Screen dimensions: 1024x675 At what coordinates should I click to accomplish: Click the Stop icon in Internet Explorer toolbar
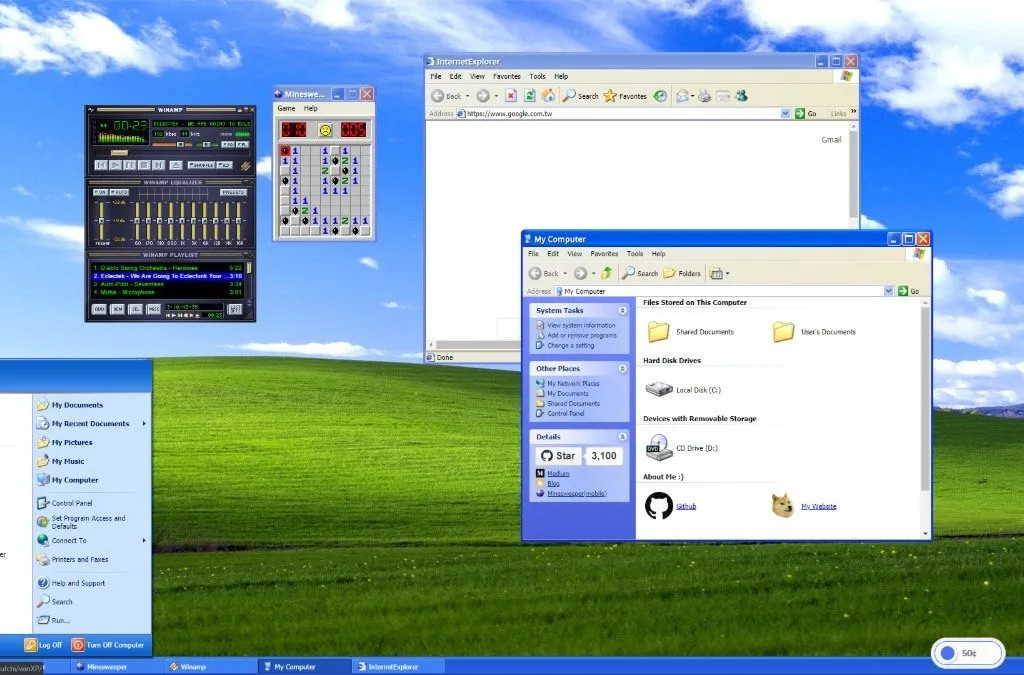[x=511, y=96]
